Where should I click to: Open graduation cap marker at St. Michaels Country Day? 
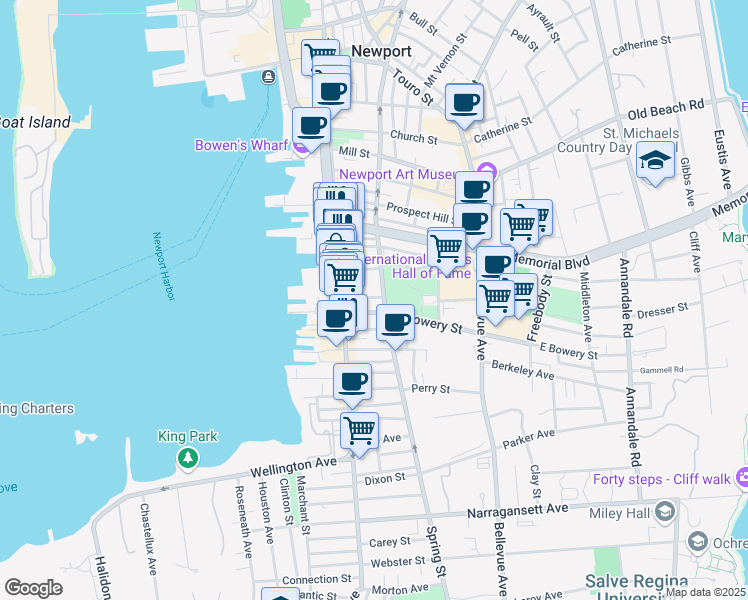[655, 163]
